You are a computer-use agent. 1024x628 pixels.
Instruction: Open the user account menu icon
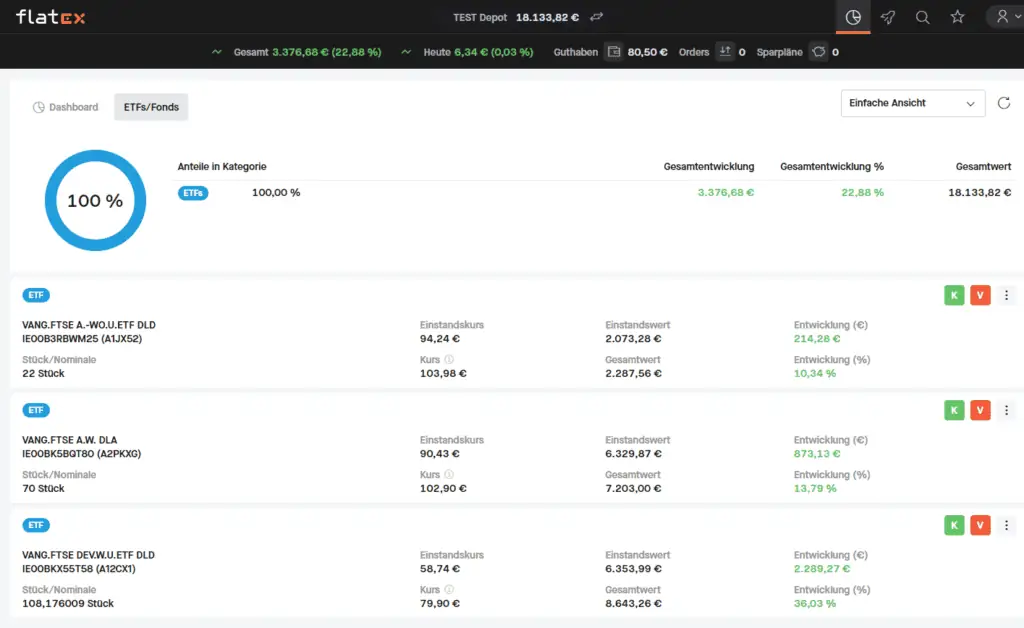(1002, 16)
